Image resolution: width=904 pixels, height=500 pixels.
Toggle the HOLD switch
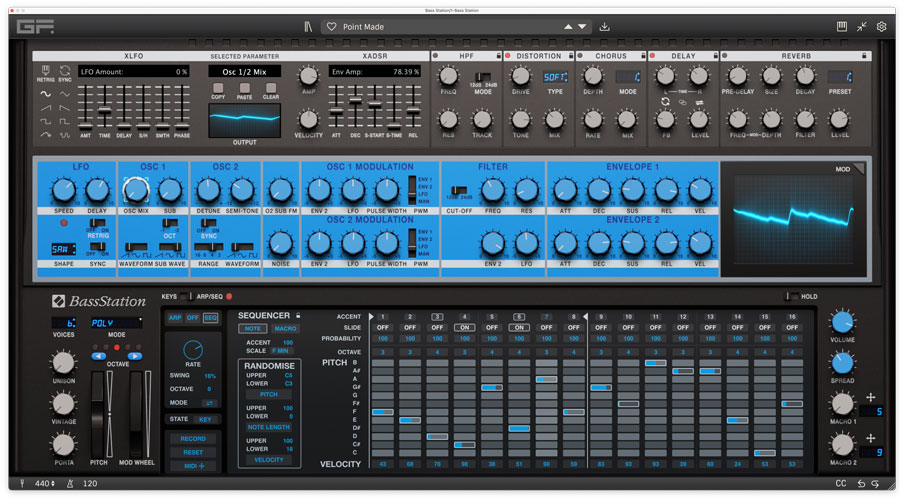point(791,297)
